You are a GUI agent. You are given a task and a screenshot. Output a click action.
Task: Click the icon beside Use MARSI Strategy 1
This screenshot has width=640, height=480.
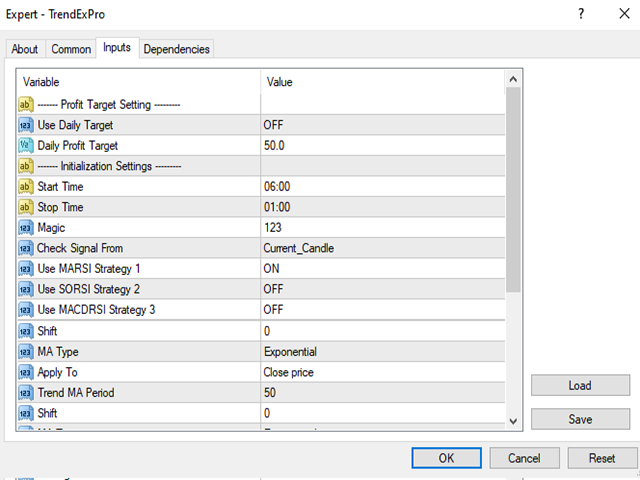pos(25,269)
